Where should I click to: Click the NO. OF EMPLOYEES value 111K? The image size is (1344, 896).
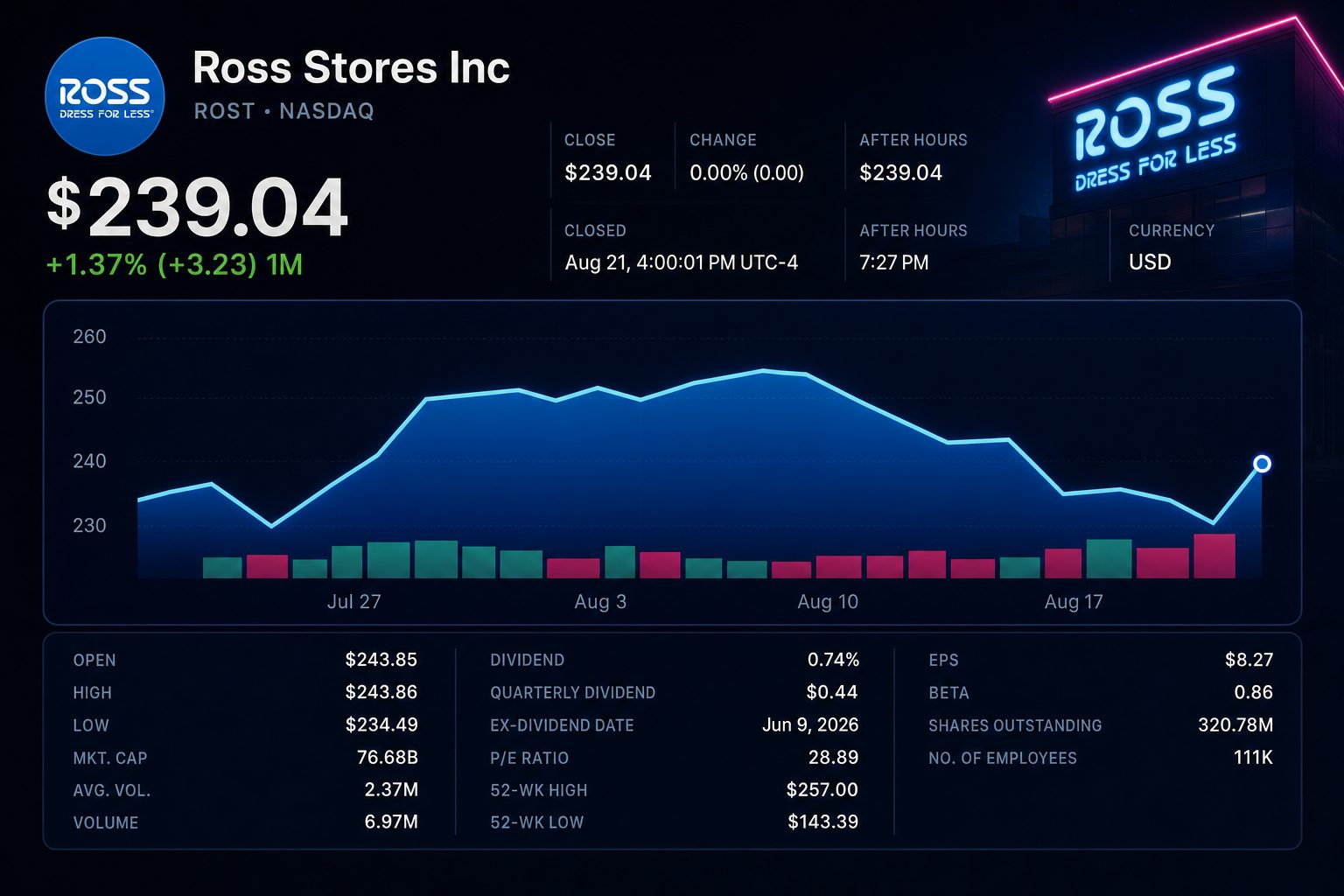tap(1253, 757)
